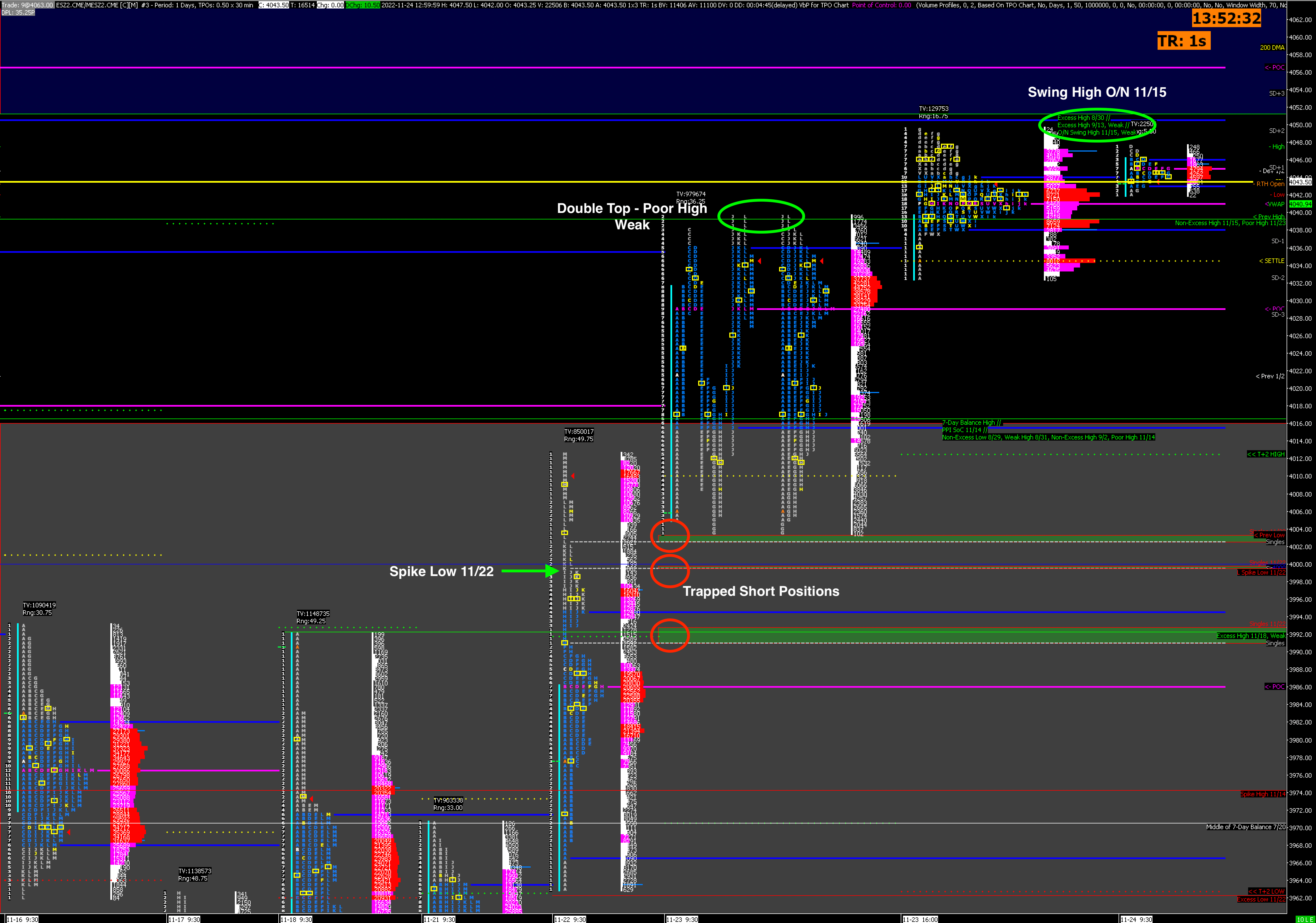1316x923 pixels.
Task: Click the Swing High O/N 11/15 annotation
Action: click(x=1096, y=92)
